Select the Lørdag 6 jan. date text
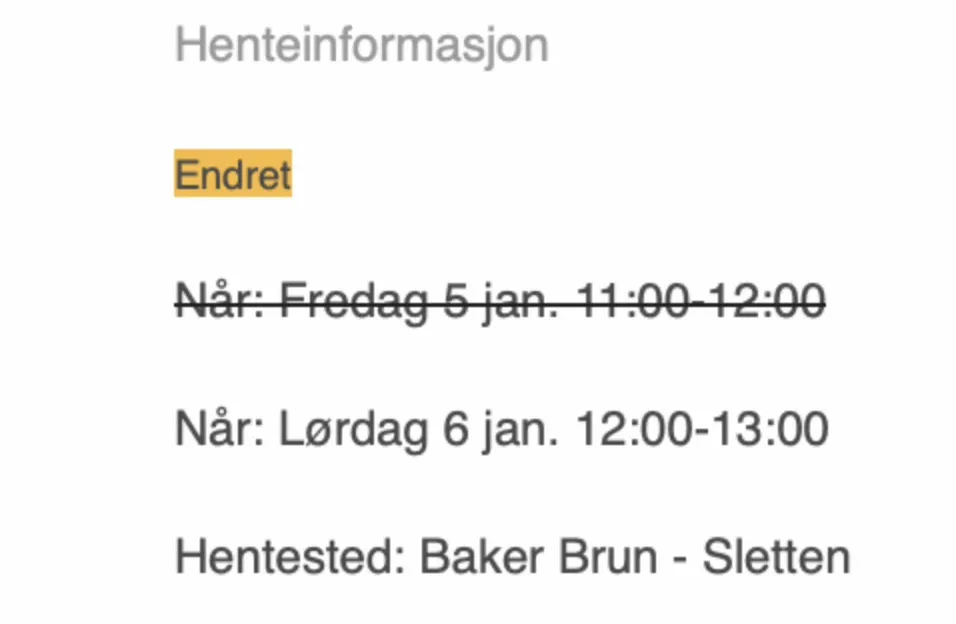956x624 pixels. 419,430
